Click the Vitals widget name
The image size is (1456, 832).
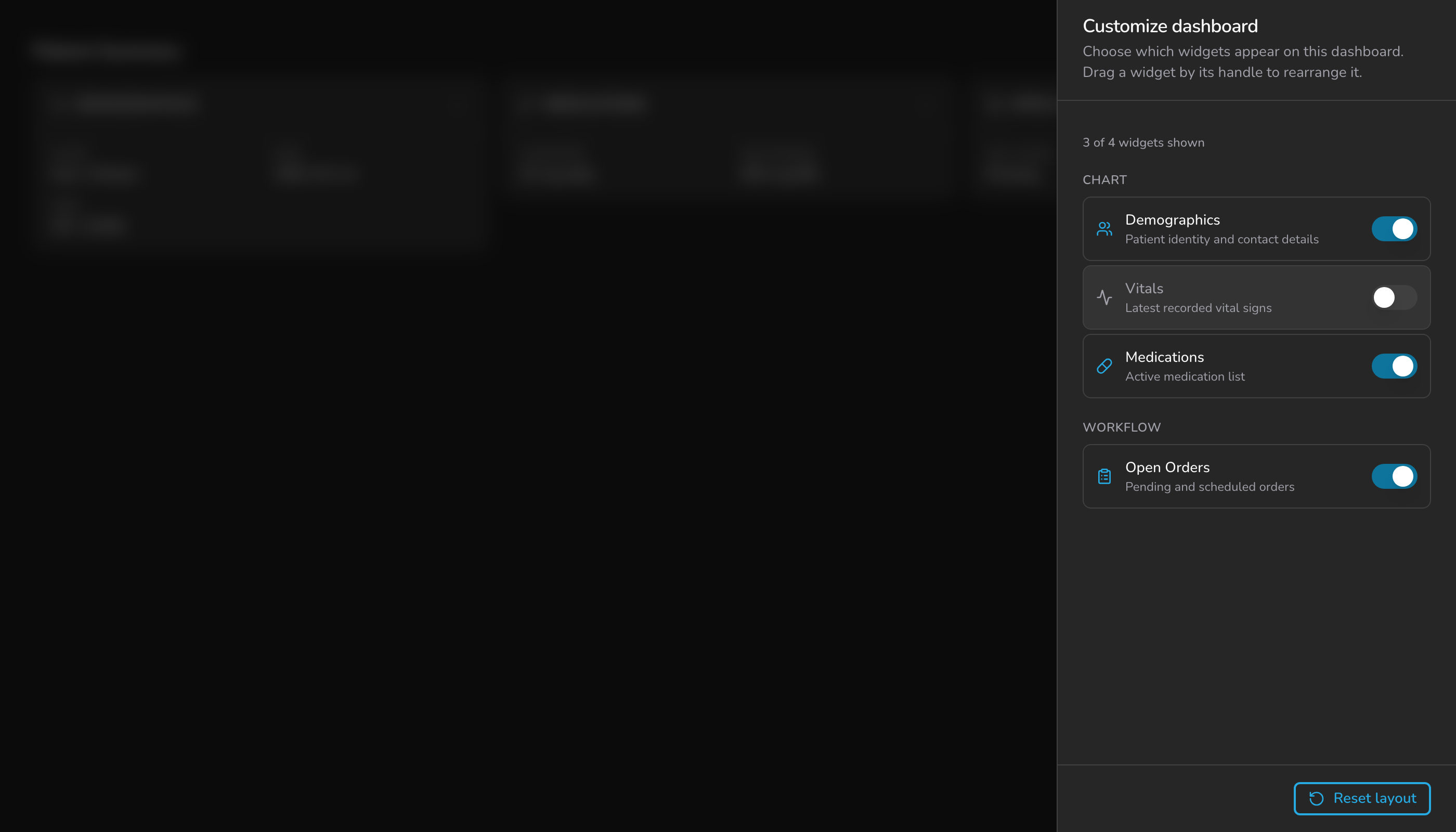[x=1144, y=289]
